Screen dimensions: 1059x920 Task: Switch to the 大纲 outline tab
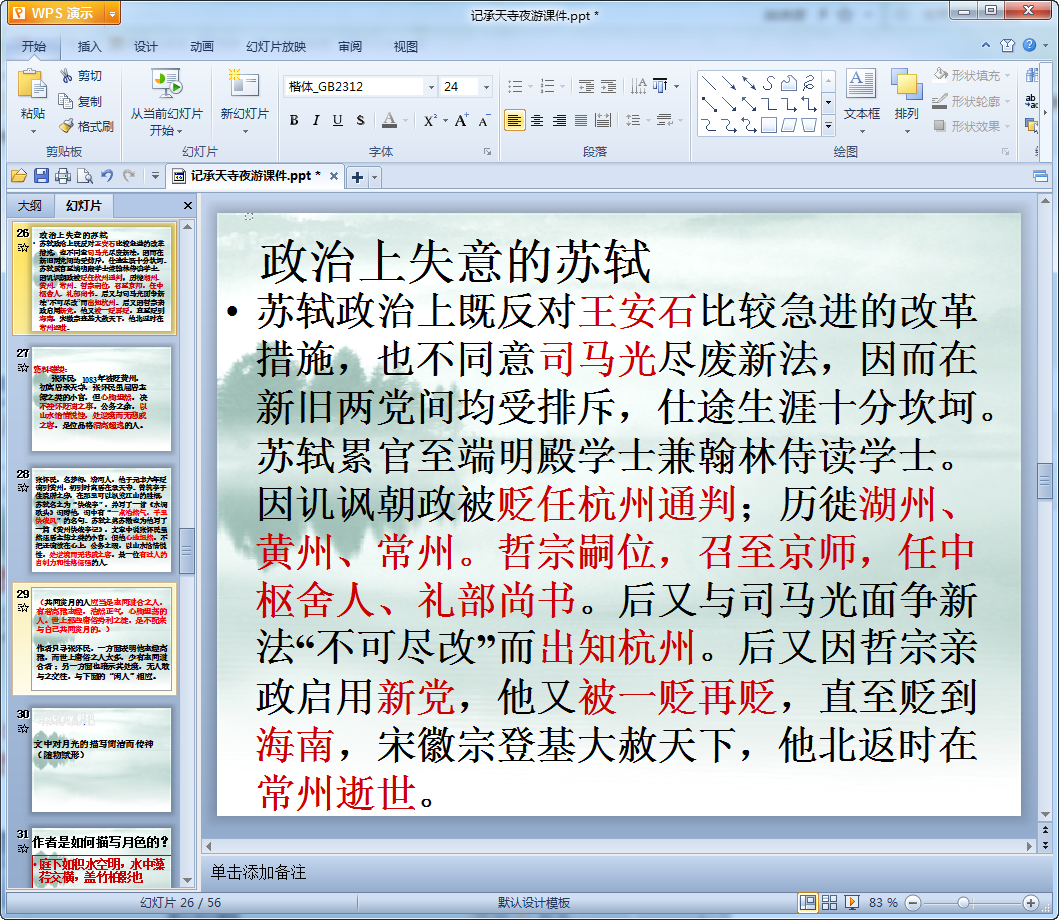click(30, 205)
